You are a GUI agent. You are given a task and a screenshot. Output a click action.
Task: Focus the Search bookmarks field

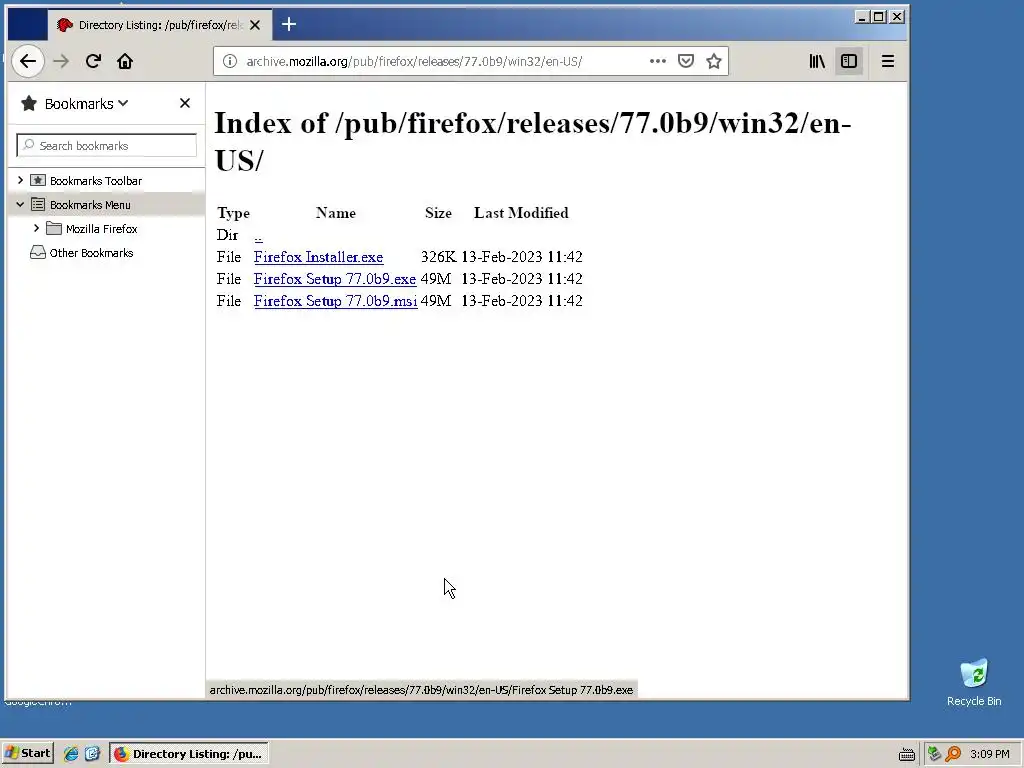pos(106,146)
